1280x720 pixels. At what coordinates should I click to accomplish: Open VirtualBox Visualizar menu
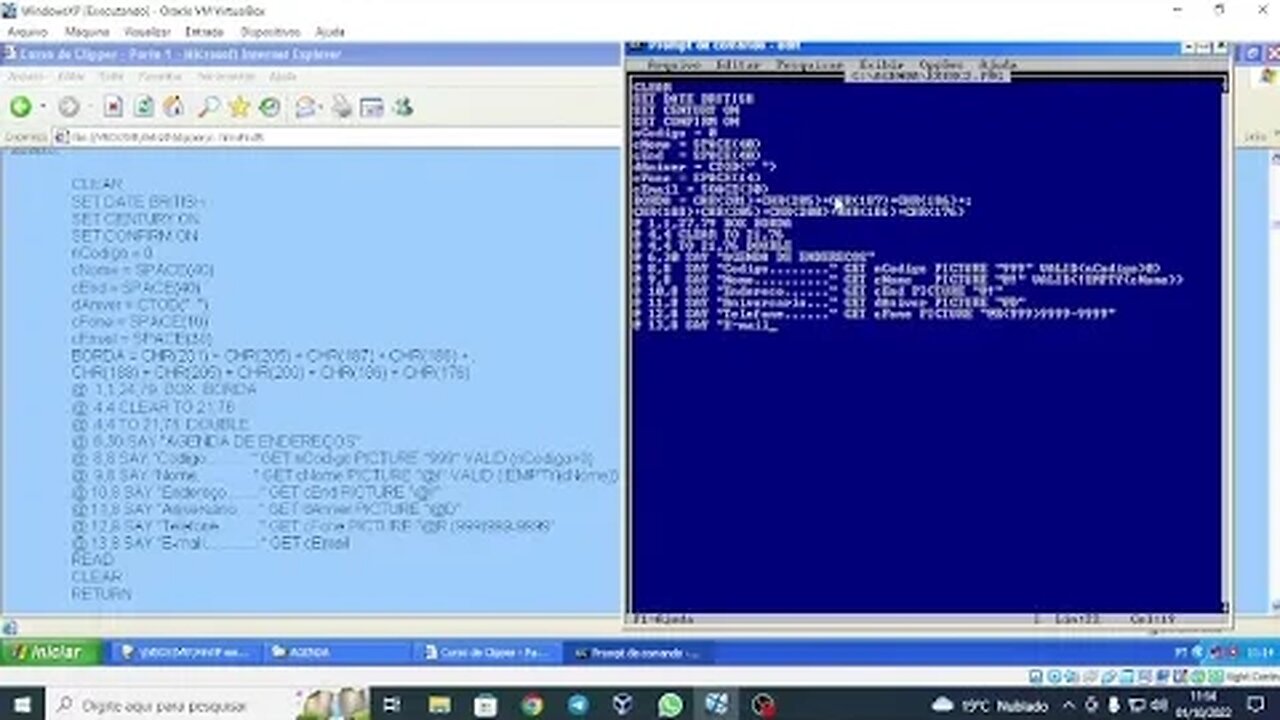(x=147, y=32)
